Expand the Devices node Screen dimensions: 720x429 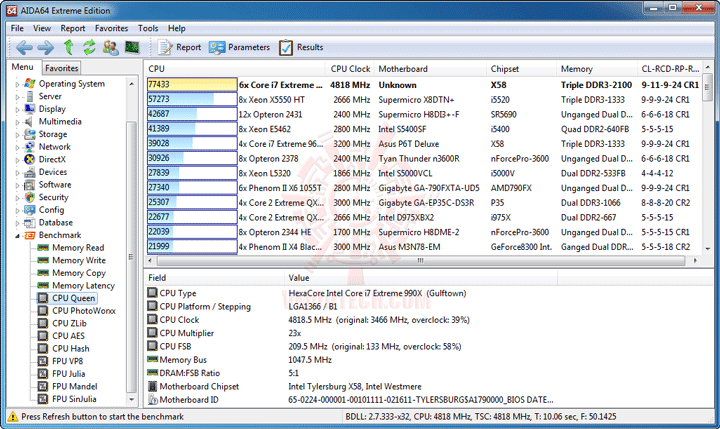pyautogui.click(x=17, y=173)
